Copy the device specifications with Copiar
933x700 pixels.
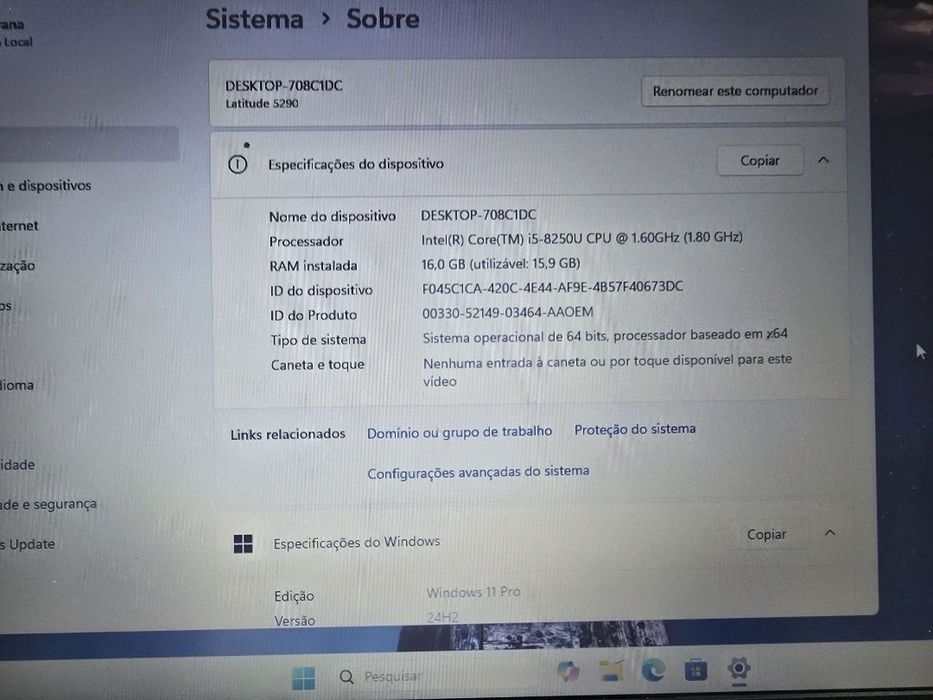760,161
